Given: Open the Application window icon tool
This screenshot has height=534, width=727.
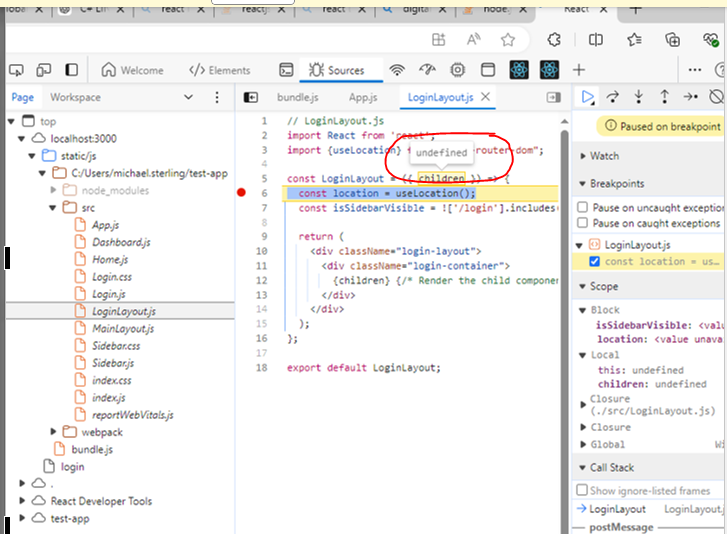Looking at the screenshot, I should coord(488,70).
